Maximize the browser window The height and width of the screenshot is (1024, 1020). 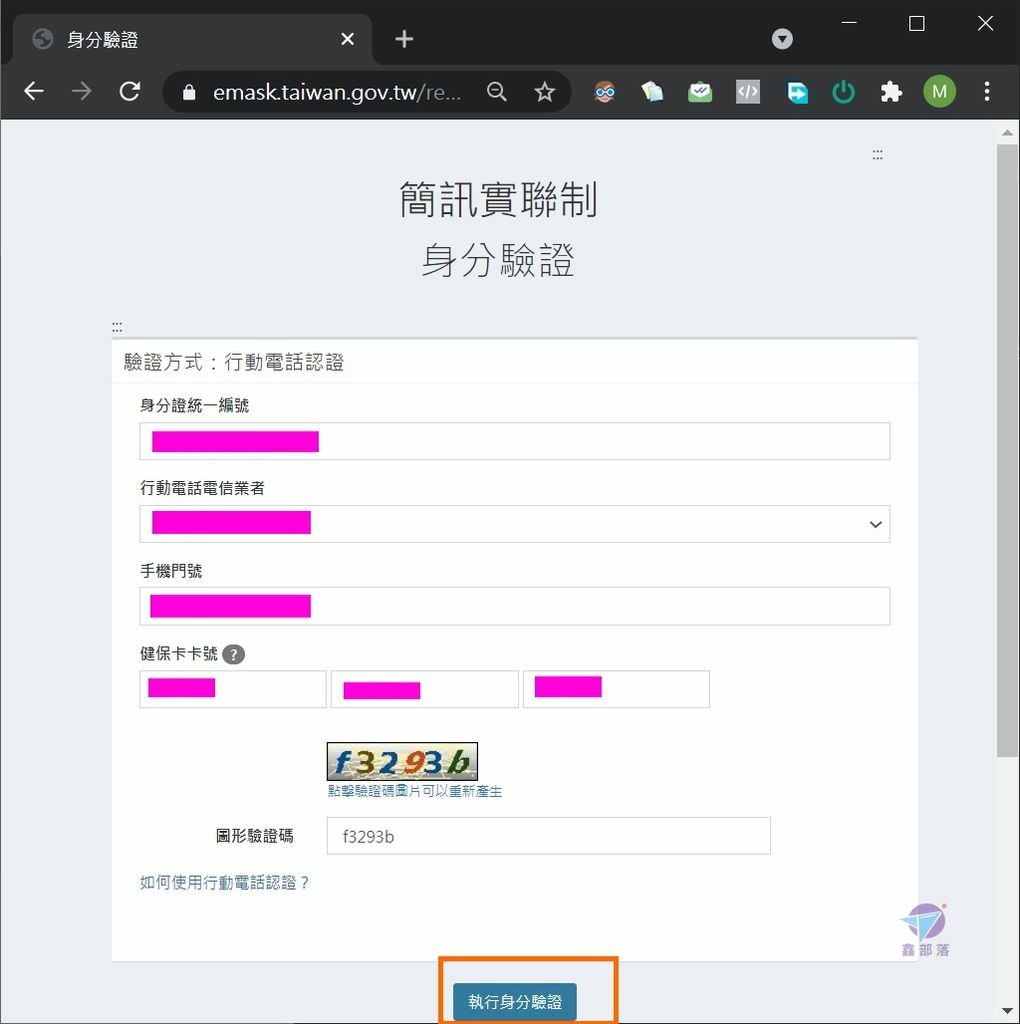point(917,24)
